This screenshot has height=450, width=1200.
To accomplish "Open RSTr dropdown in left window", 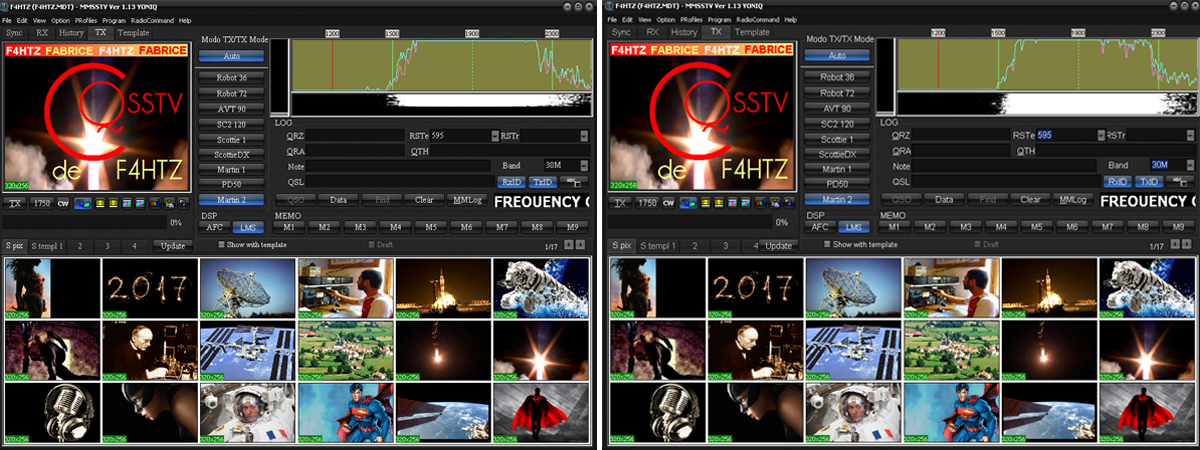I will (x=584, y=135).
